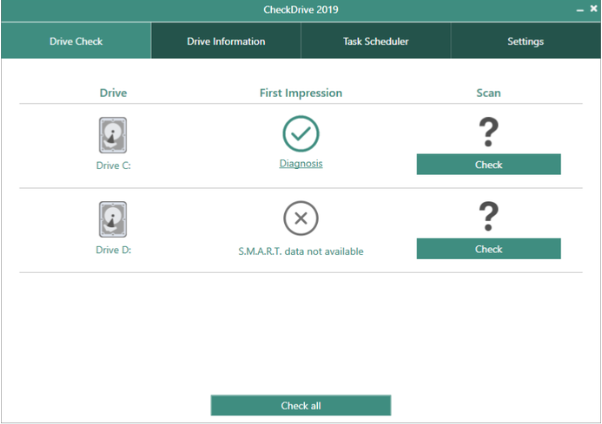Go to the Task Scheduler tab

[376, 42]
